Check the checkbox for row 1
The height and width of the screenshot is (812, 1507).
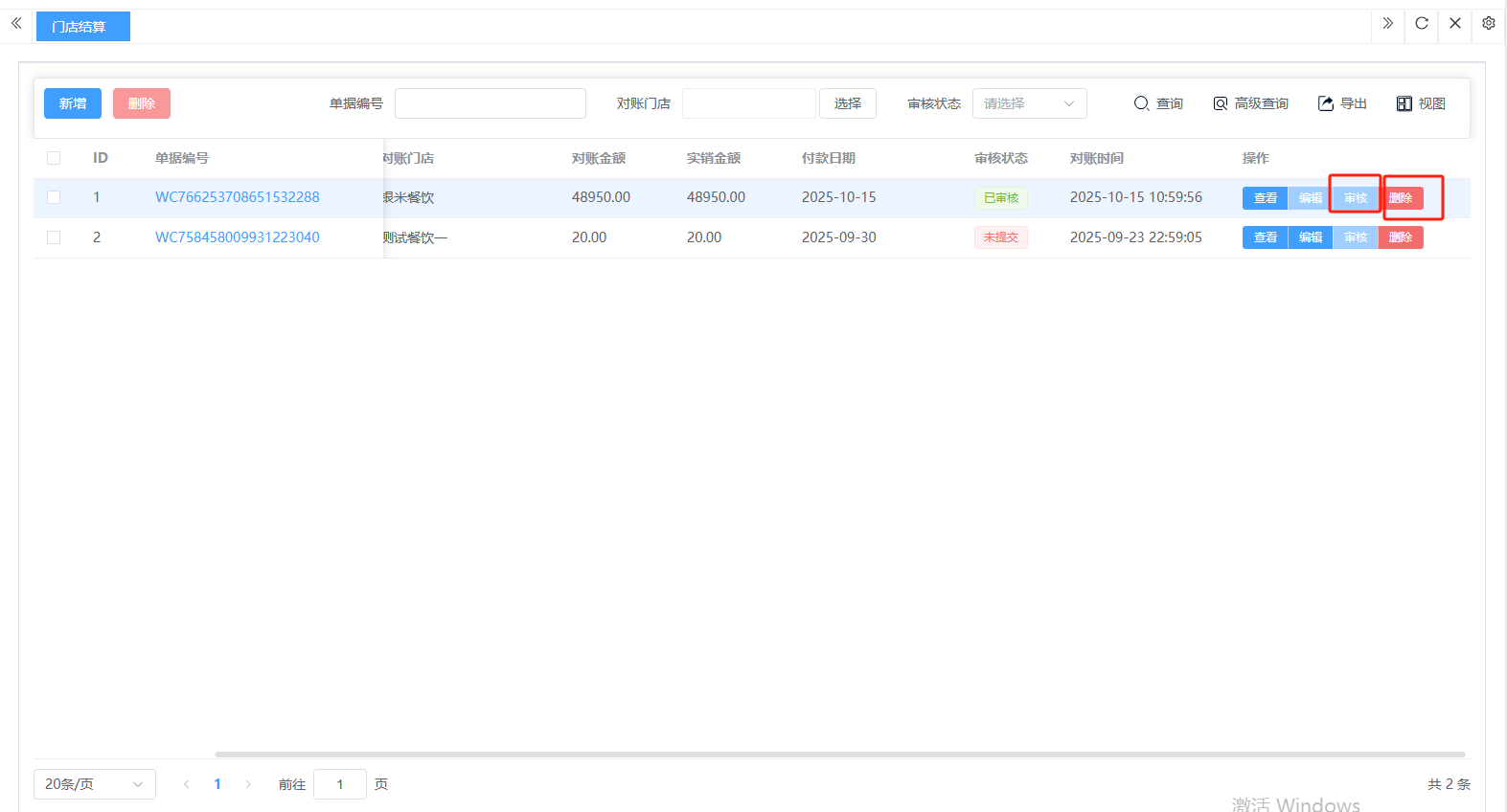(54, 197)
